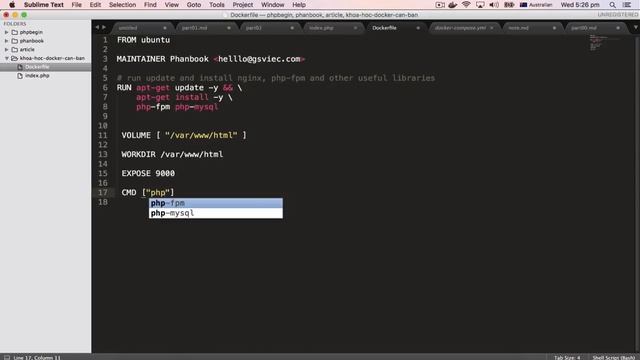Screen dimensions: 640x360
Task: Collapse the khoa-hoc-docker-can-ban folder
Action: tap(7, 58)
